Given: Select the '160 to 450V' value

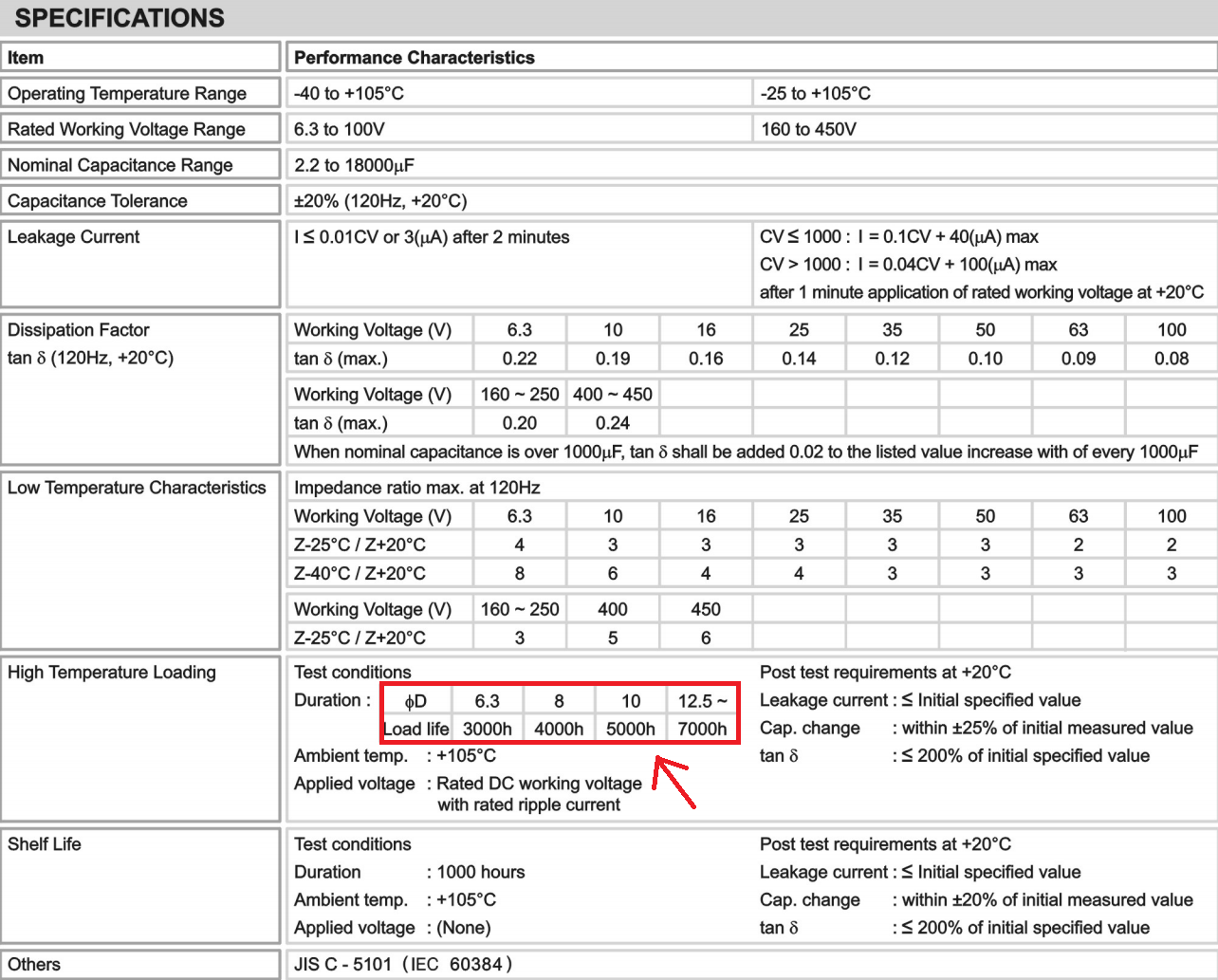Looking at the screenshot, I should tap(809, 130).
